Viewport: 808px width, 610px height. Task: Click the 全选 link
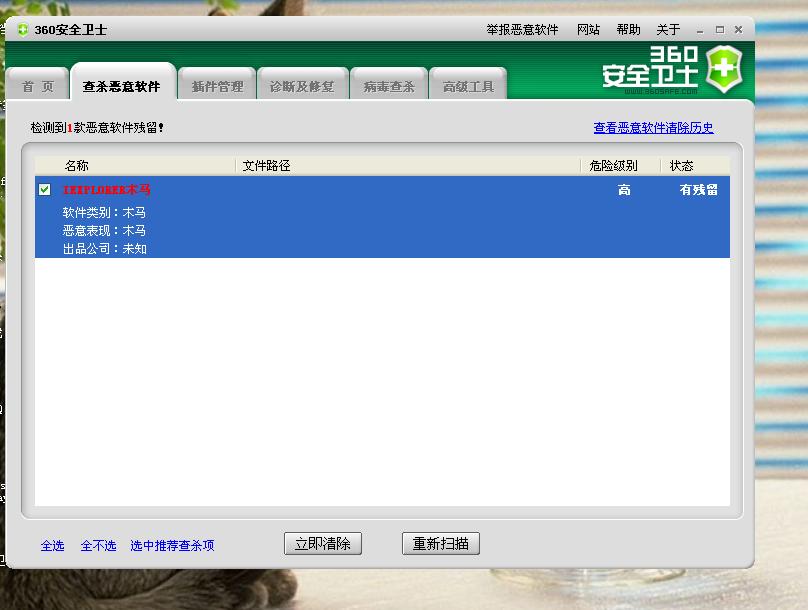click(x=53, y=545)
